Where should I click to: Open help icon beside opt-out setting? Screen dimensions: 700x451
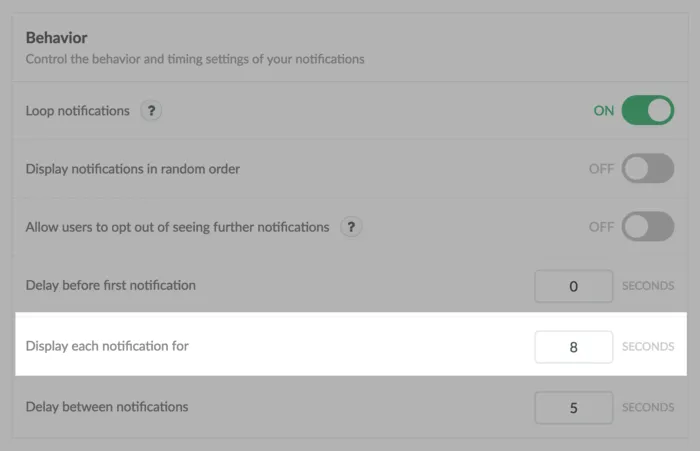tap(351, 227)
